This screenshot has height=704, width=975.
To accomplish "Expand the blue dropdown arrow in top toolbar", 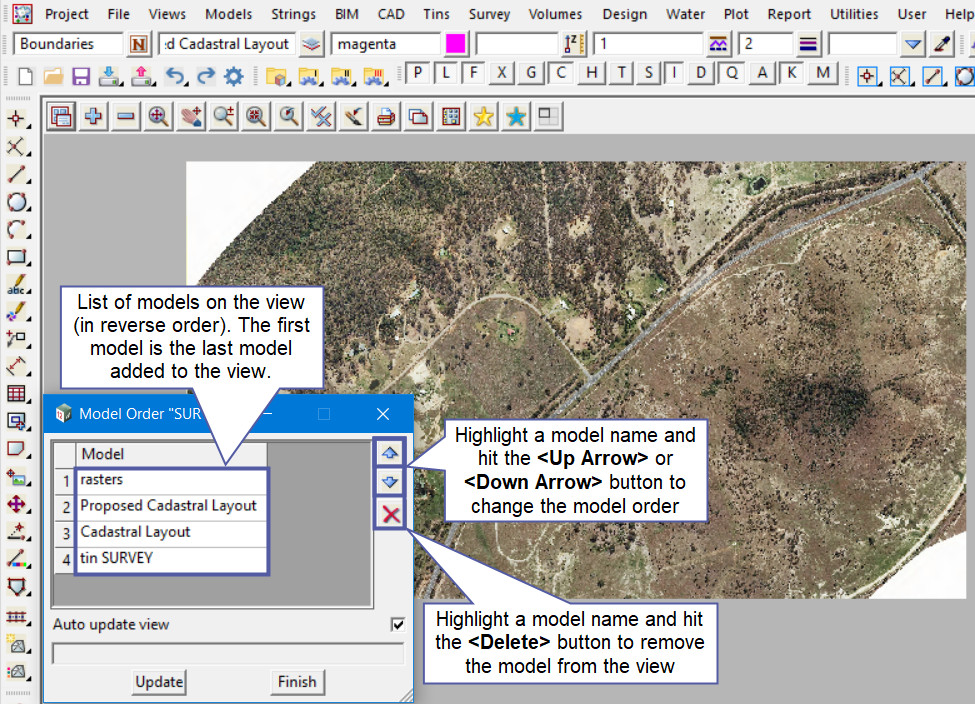I will (912, 44).
